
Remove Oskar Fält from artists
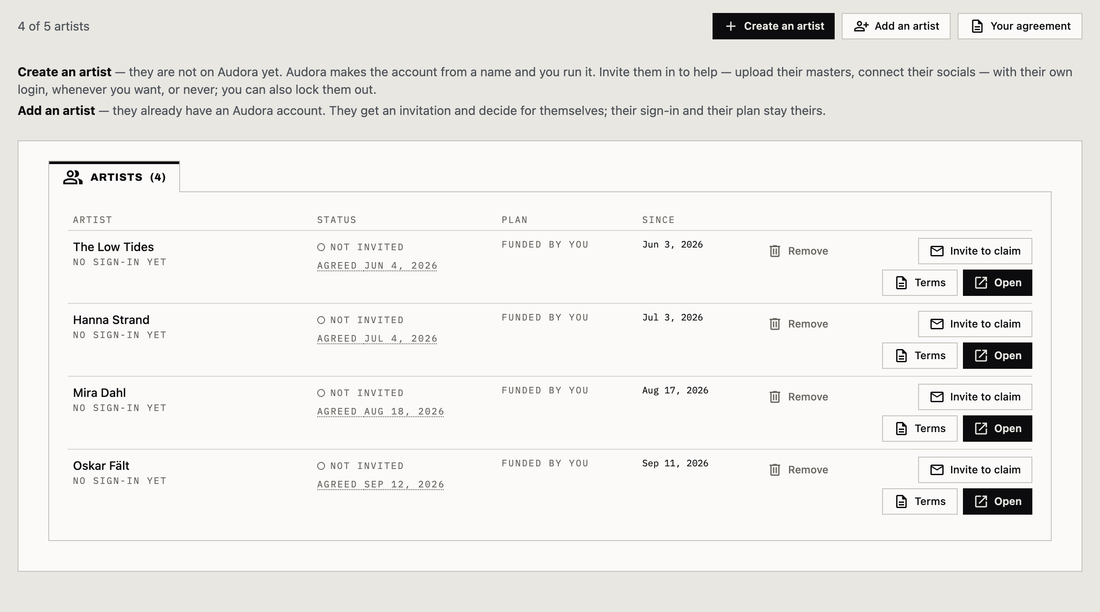pyautogui.click(x=798, y=470)
